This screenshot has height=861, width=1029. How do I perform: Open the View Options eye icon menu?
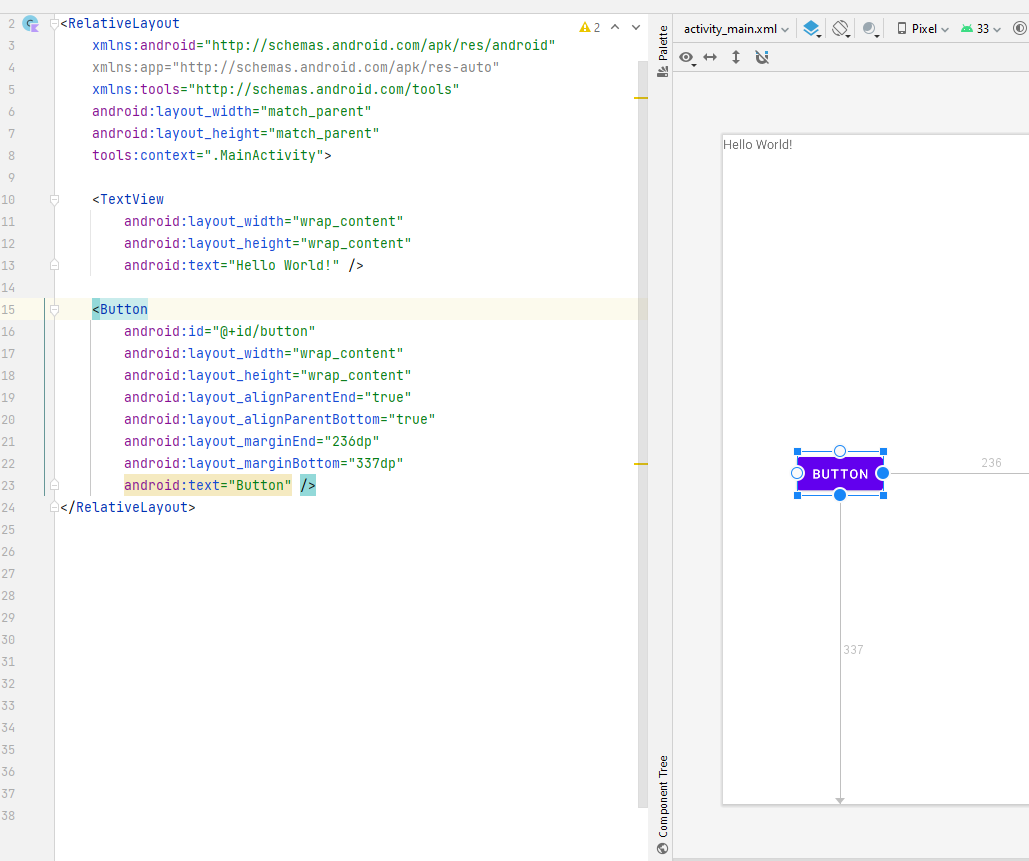(687, 58)
